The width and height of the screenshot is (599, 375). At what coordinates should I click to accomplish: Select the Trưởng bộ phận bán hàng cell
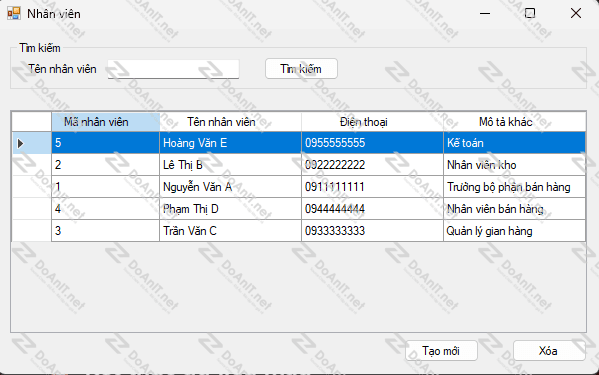(x=514, y=187)
